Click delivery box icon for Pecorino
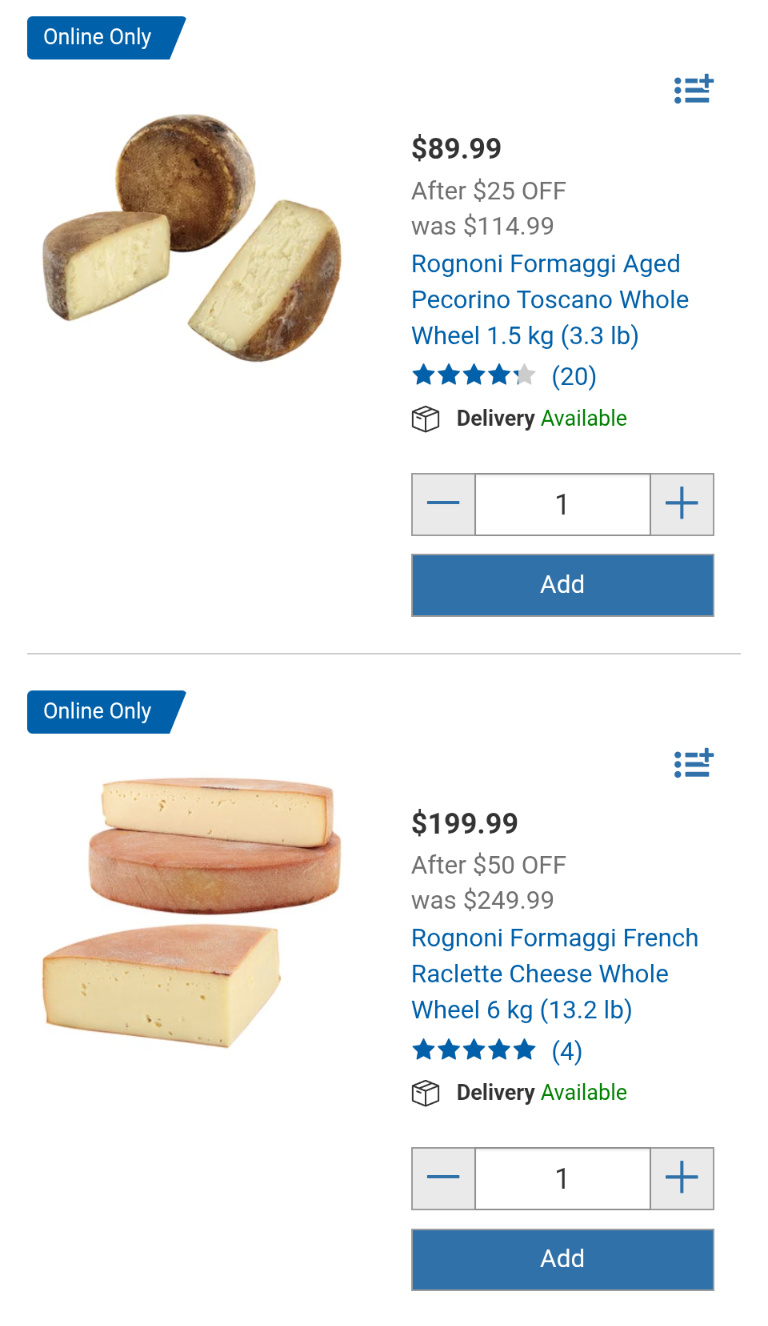Screen dimensions: 768x1326 pyautogui.click(x=426, y=419)
